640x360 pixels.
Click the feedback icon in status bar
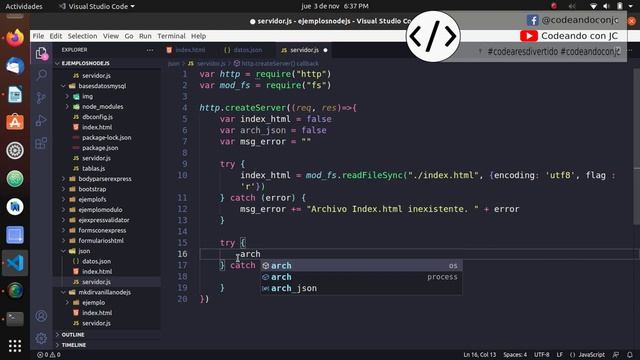(x=616, y=355)
